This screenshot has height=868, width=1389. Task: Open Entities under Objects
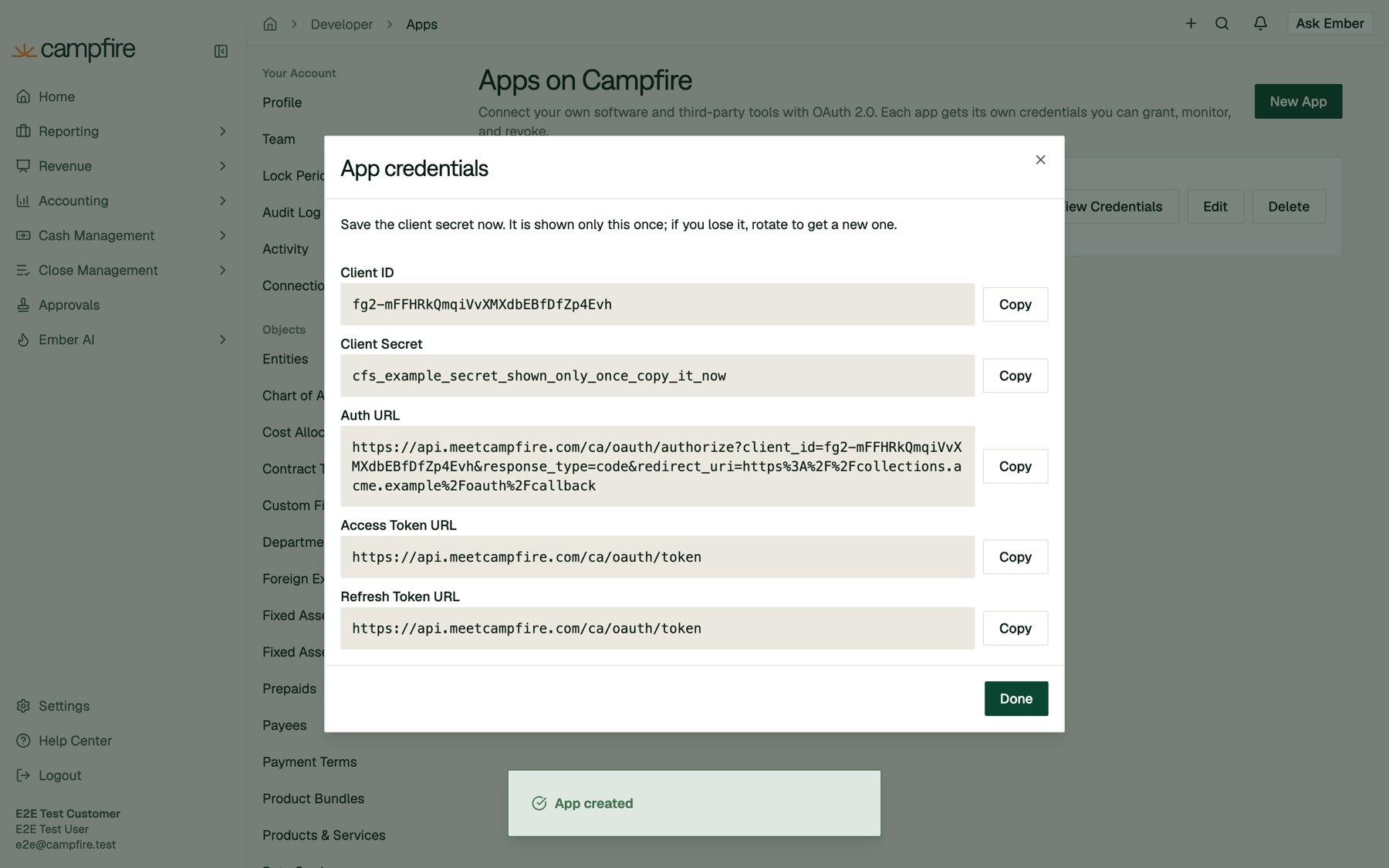click(x=285, y=359)
